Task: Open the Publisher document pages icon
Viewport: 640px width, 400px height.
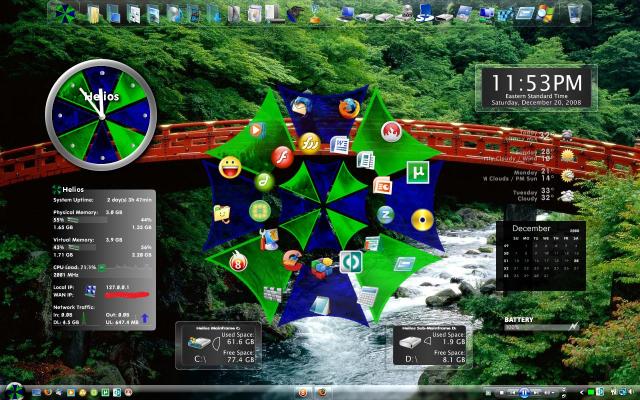Action: [x=366, y=160]
